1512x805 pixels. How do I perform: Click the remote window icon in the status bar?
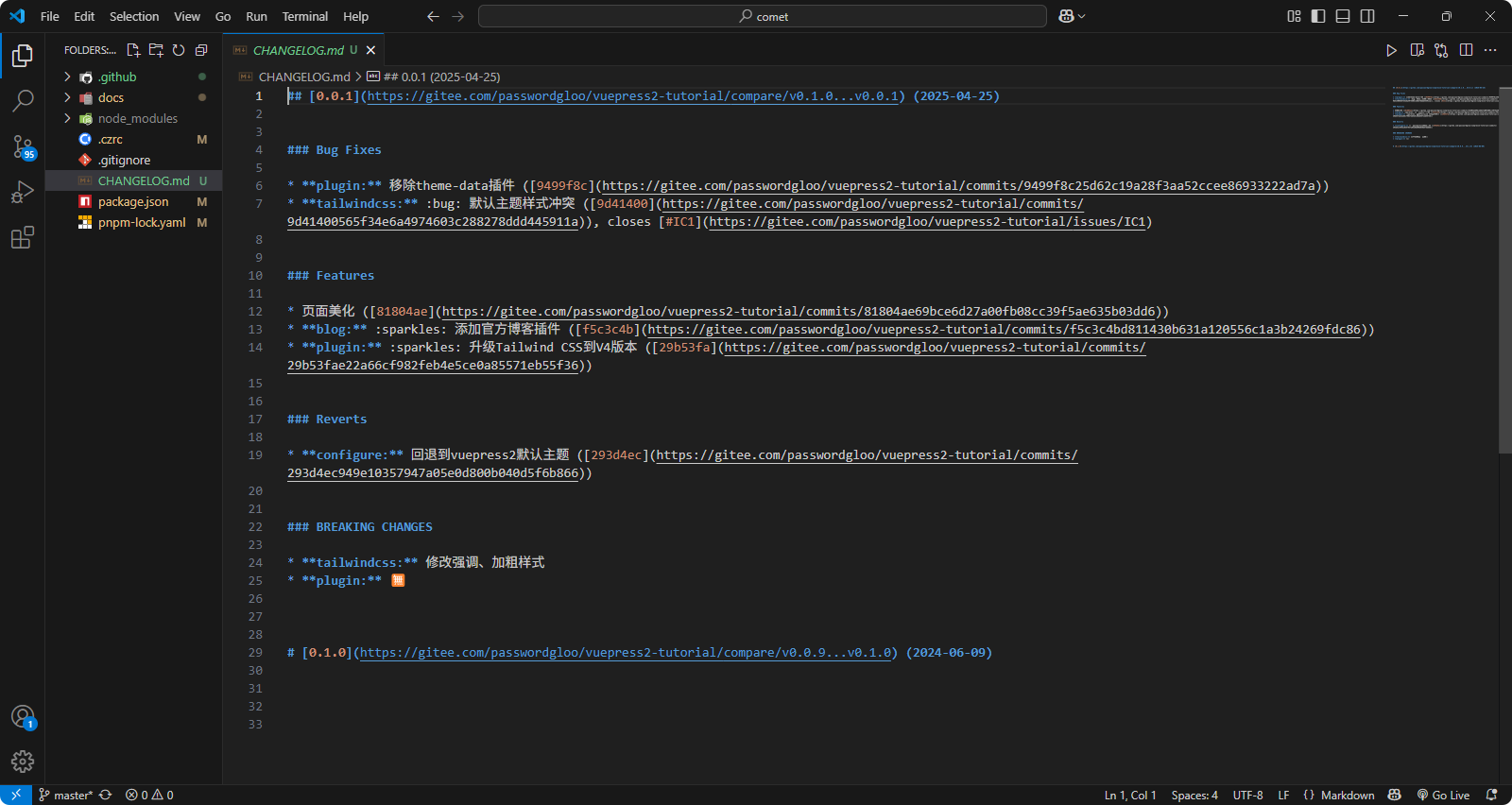coord(16,796)
